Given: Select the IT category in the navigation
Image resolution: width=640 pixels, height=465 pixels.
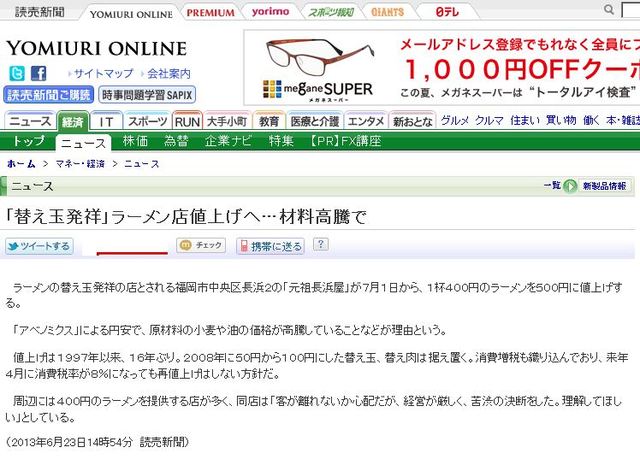Looking at the screenshot, I should coord(104,121).
